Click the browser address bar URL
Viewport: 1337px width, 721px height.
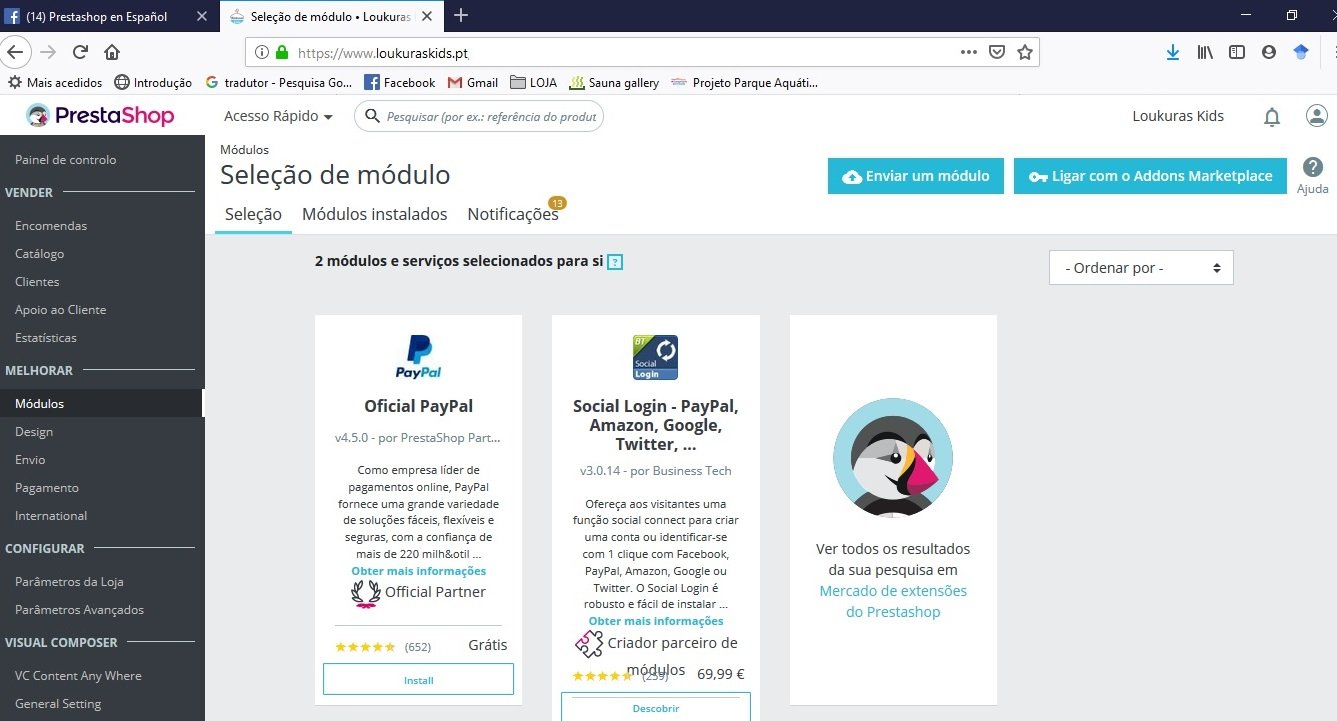click(x=383, y=53)
